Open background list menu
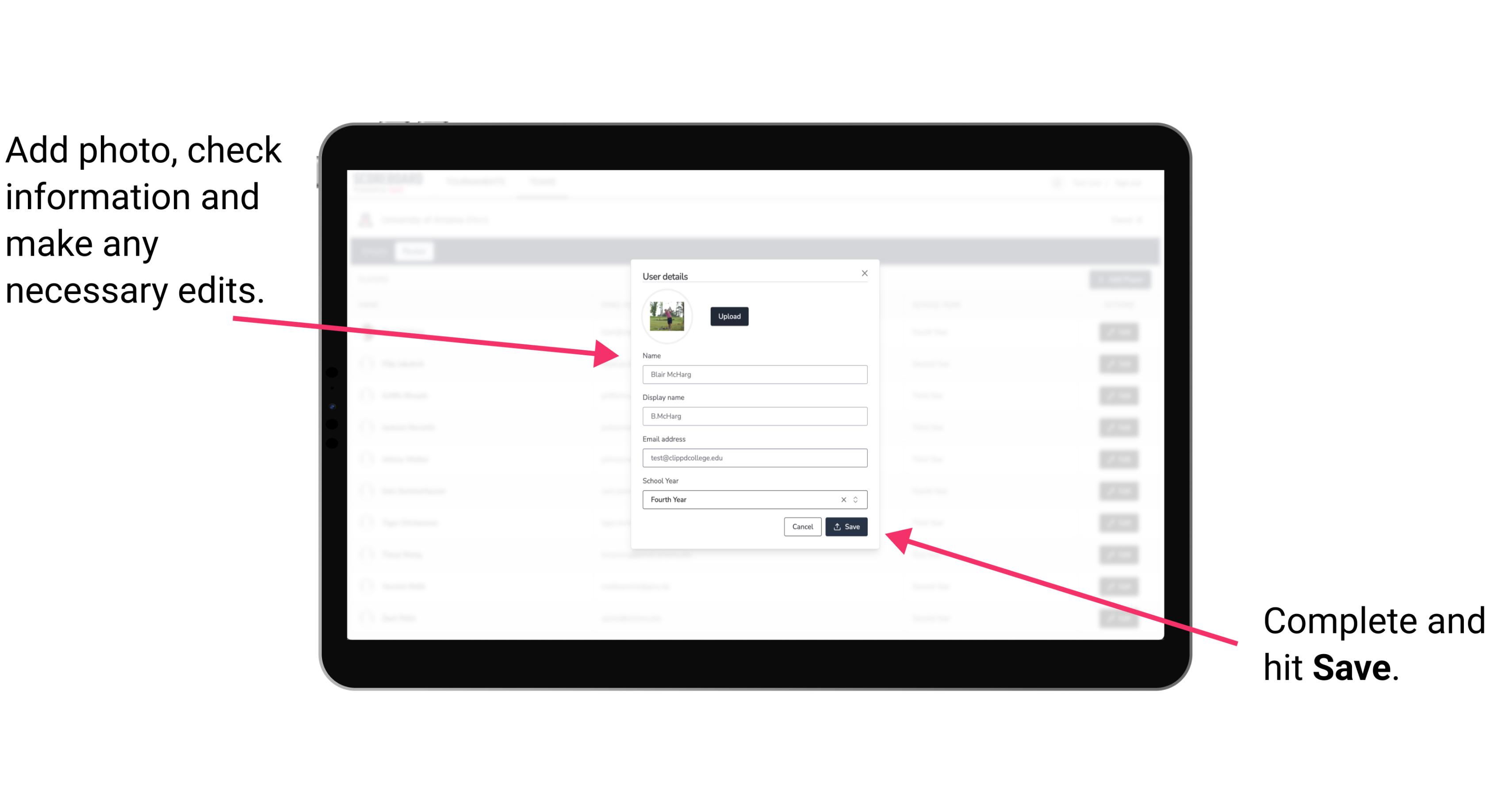 click(x=858, y=499)
